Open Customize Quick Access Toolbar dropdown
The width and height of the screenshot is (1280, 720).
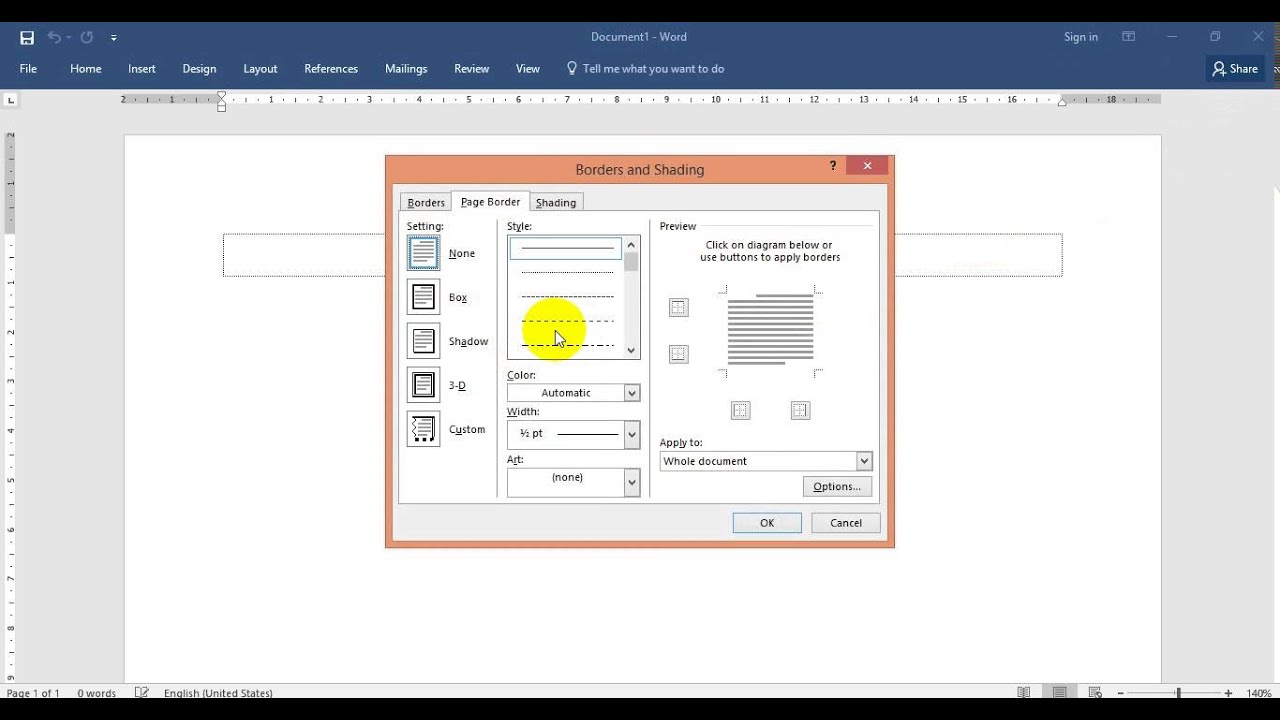pos(113,38)
